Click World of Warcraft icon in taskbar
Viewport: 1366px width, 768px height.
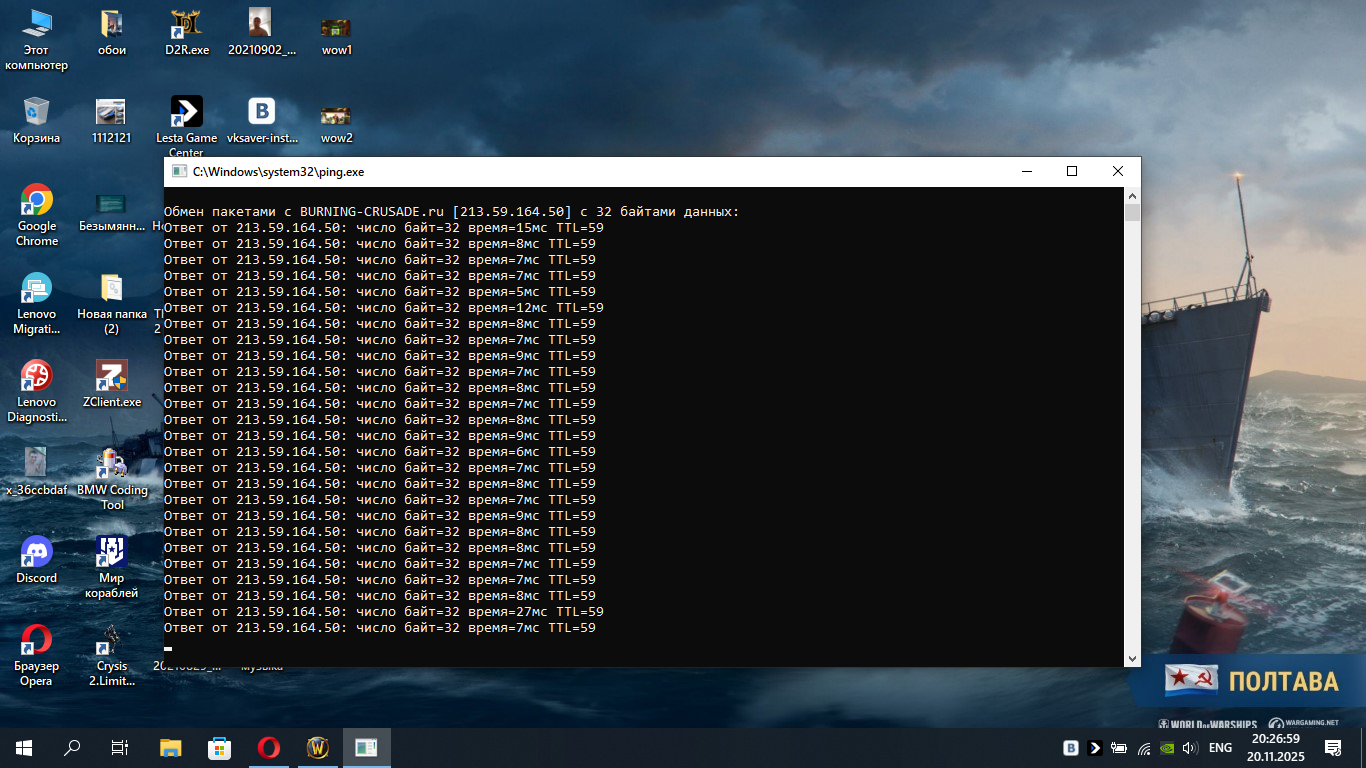point(318,747)
